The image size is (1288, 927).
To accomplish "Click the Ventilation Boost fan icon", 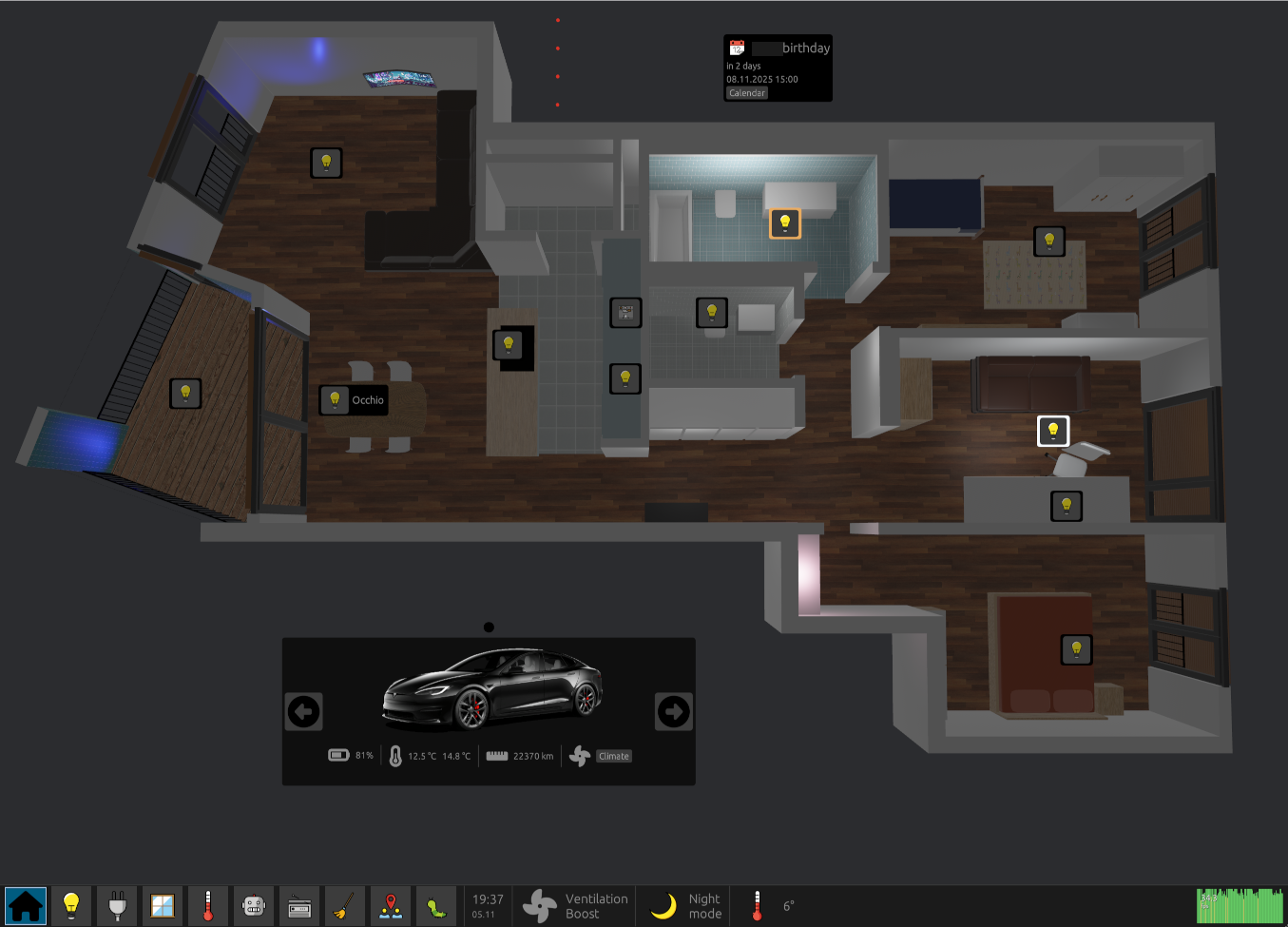I will tap(538, 905).
